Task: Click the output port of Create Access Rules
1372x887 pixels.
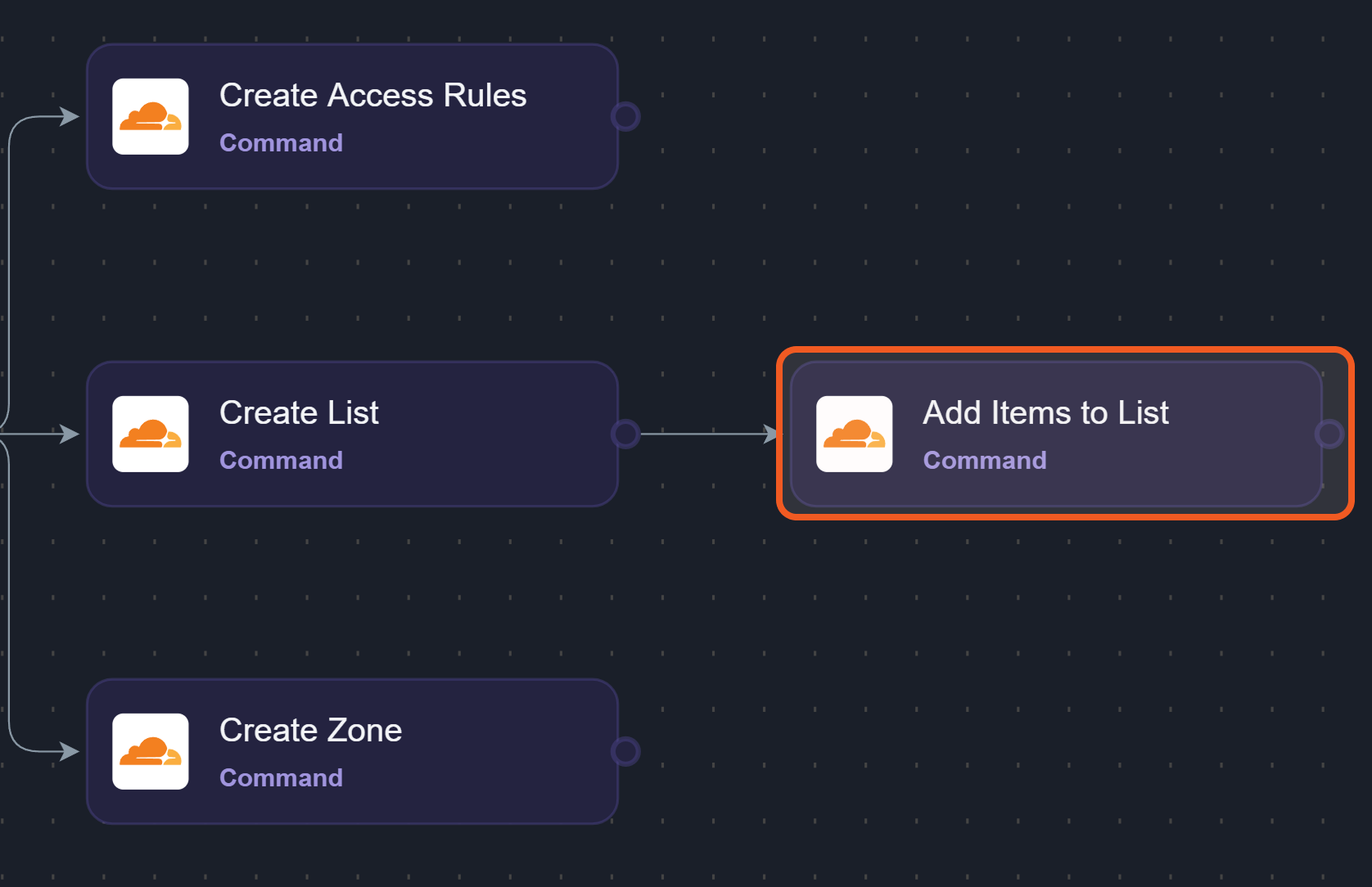Action: (625, 116)
